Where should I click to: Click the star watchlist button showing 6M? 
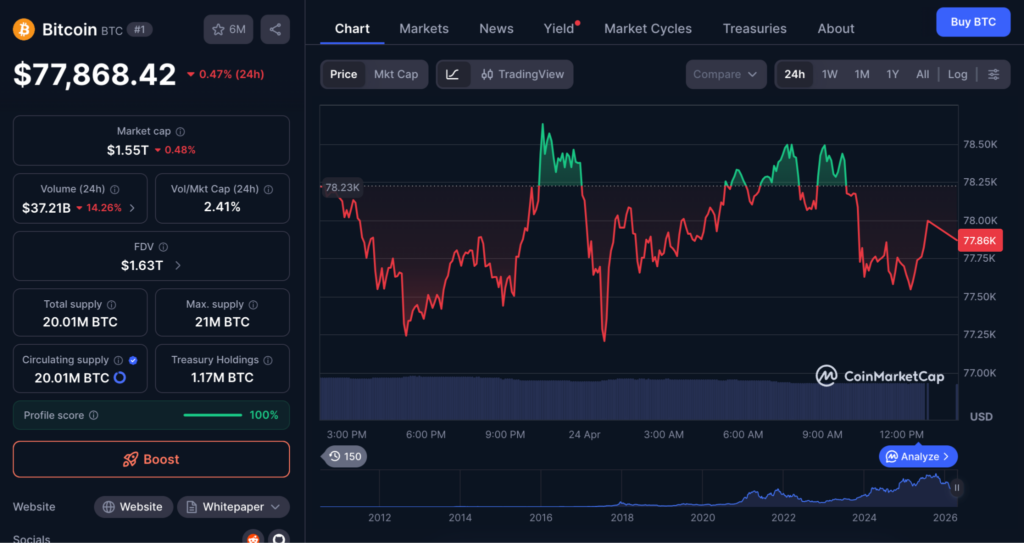click(228, 29)
